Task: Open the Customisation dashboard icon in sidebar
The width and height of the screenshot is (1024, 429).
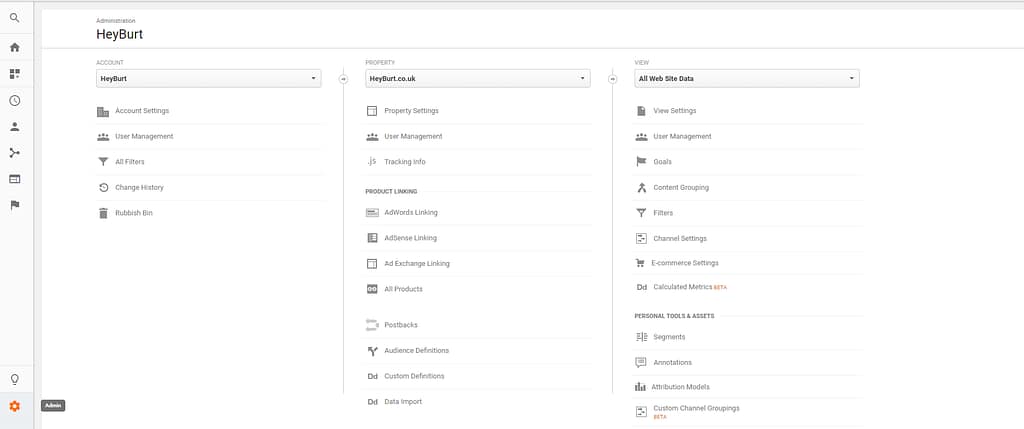Action: point(14,74)
